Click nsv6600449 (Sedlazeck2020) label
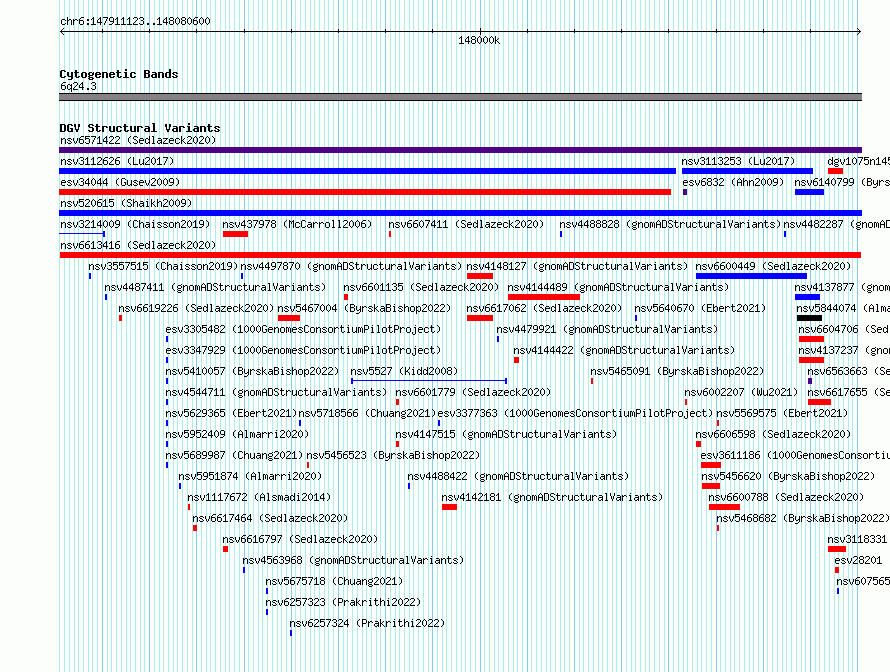 (773, 266)
